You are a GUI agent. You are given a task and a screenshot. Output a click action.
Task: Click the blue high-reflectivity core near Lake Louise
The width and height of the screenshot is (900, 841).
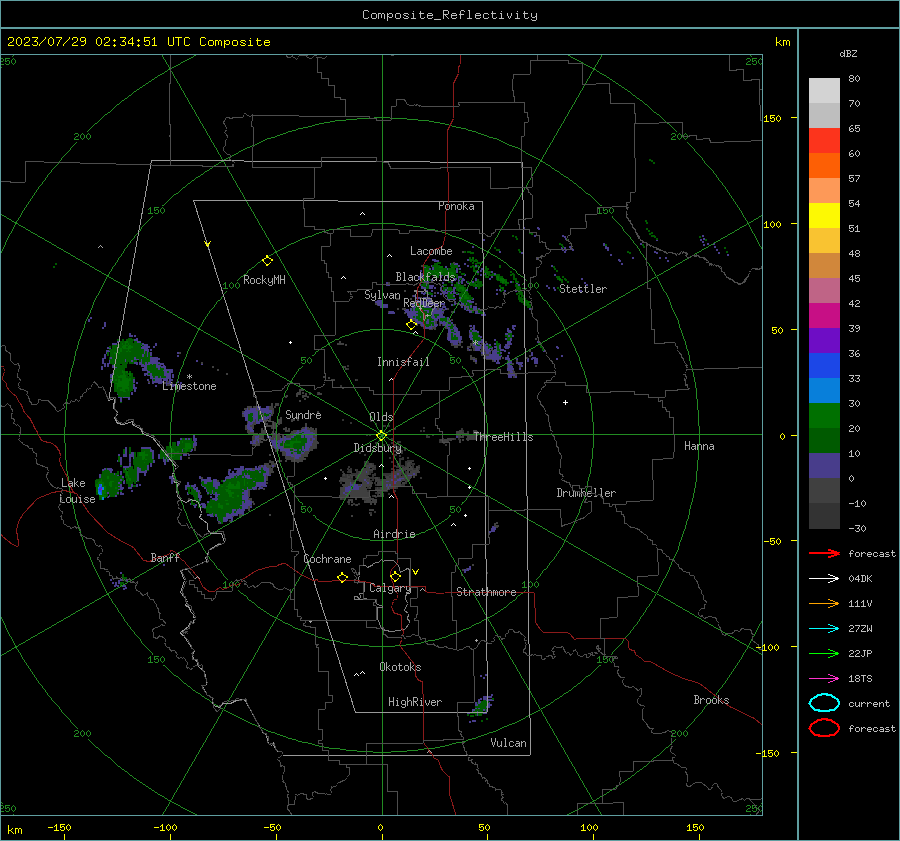[x=100, y=489]
